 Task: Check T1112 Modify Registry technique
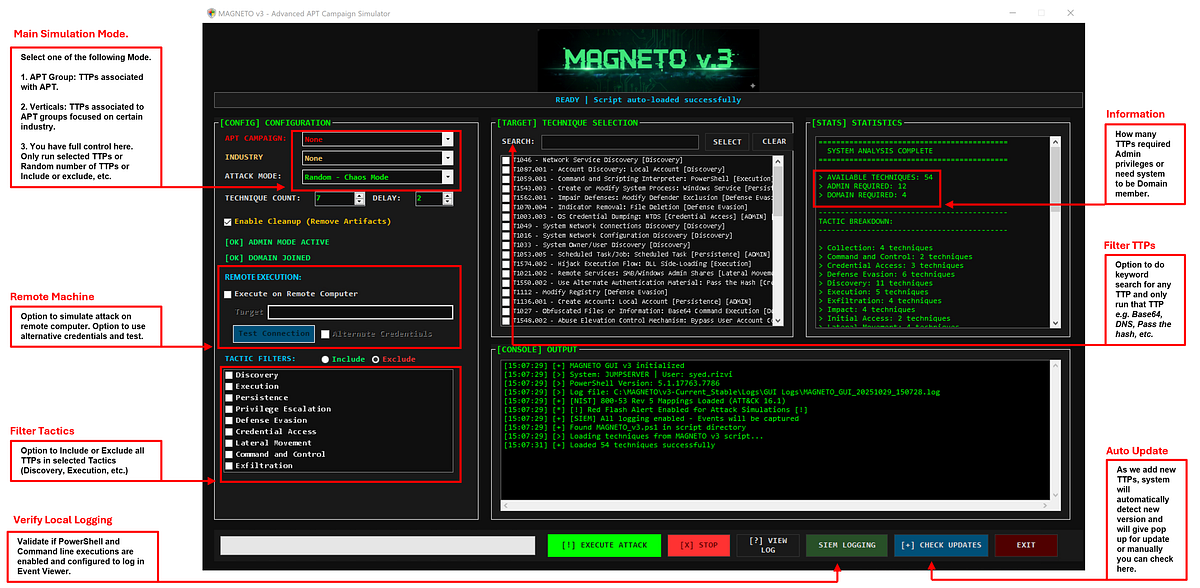pyautogui.click(x=507, y=293)
